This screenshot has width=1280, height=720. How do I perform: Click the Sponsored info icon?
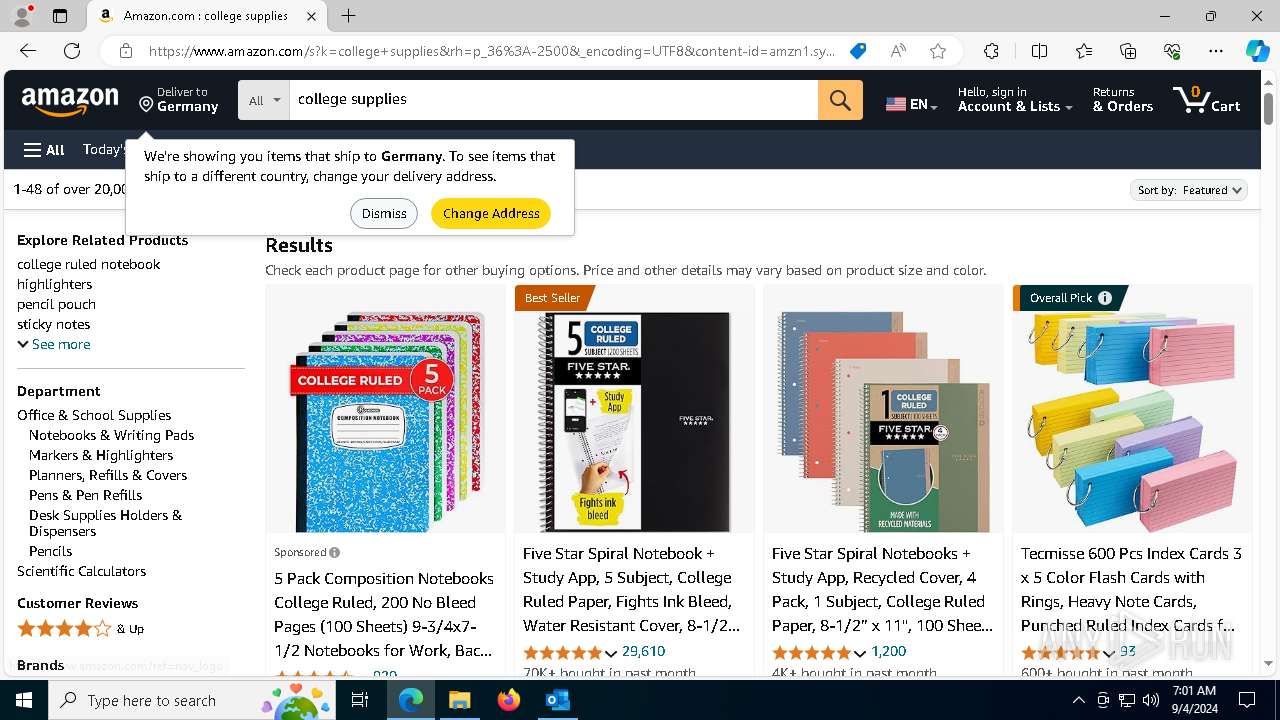335,552
